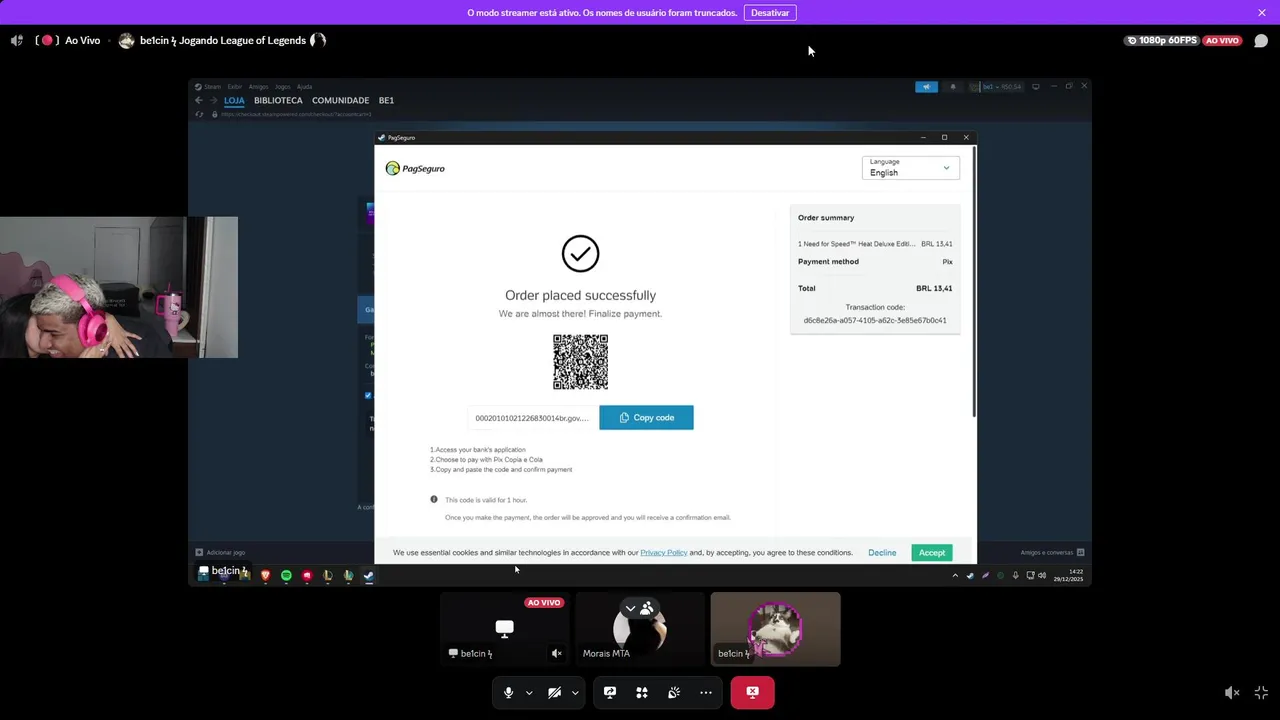Open Steam menu in Steam menu bar
The width and height of the screenshot is (1280, 720).
click(210, 87)
